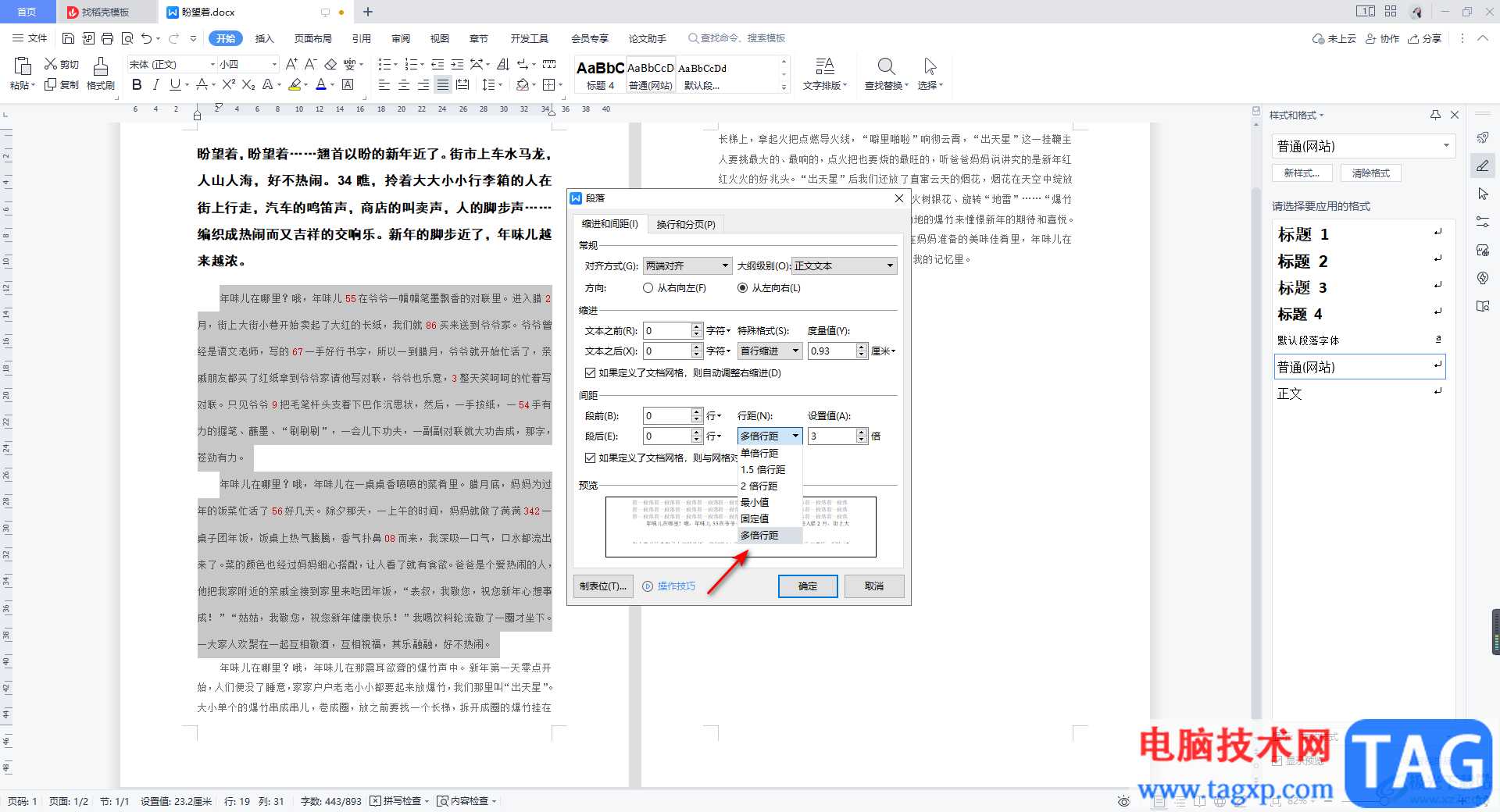Image resolution: width=1500 pixels, height=812 pixels.
Task: Change indent unit from centimeters
Action: tap(884, 351)
